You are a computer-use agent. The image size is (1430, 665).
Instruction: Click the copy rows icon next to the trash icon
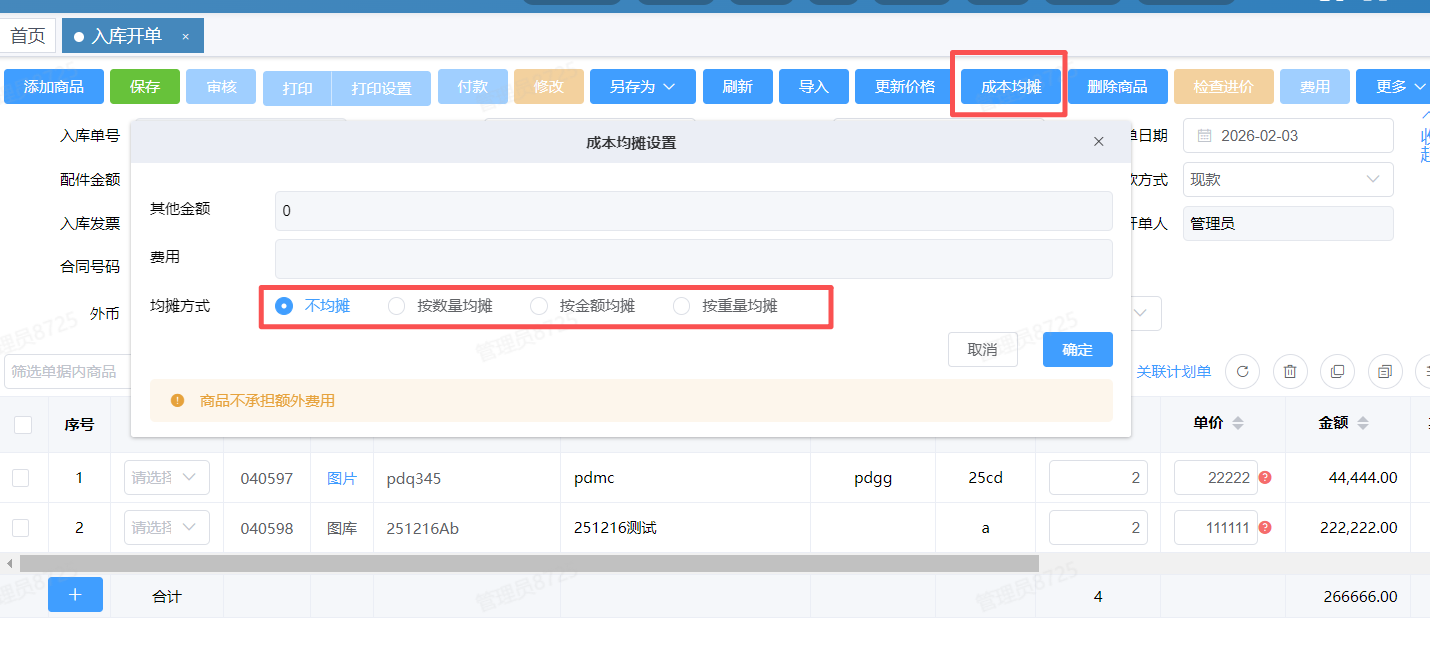[x=1337, y=371]
